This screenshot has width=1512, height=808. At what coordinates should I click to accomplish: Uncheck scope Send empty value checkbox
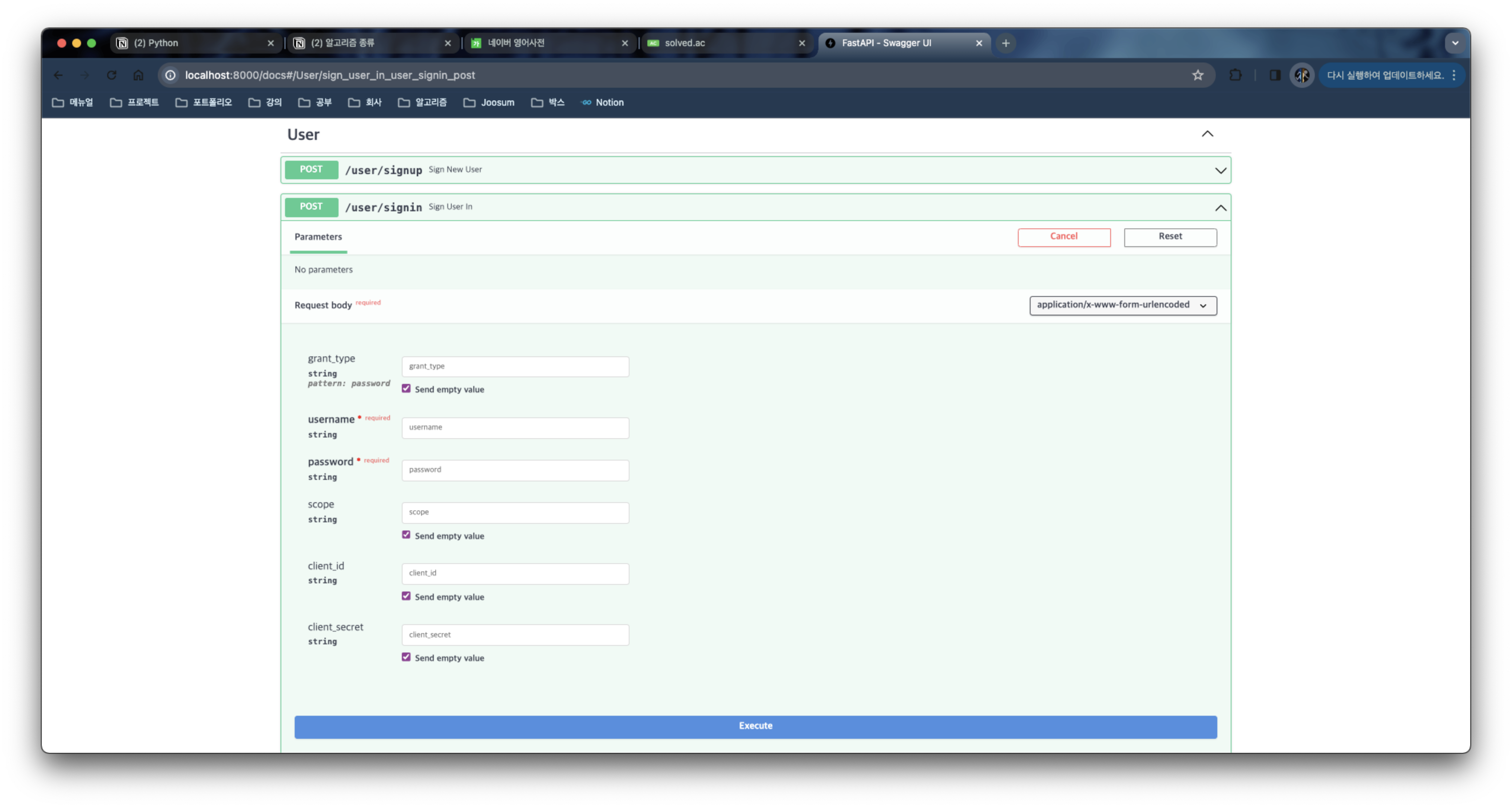(x=406, y=535)
